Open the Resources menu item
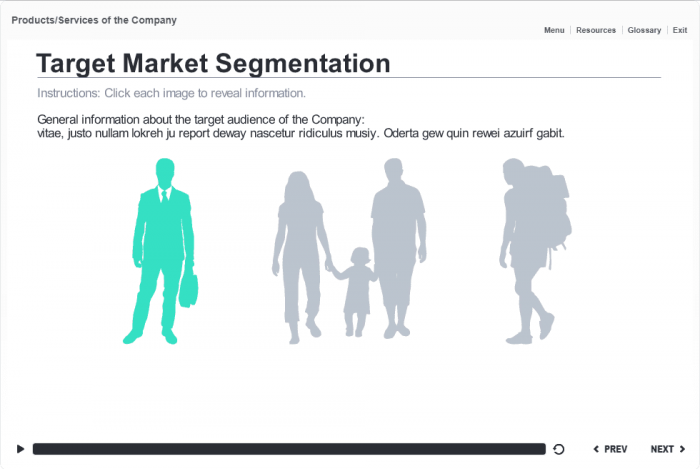 pyautogui.click(x=596, y=30)
